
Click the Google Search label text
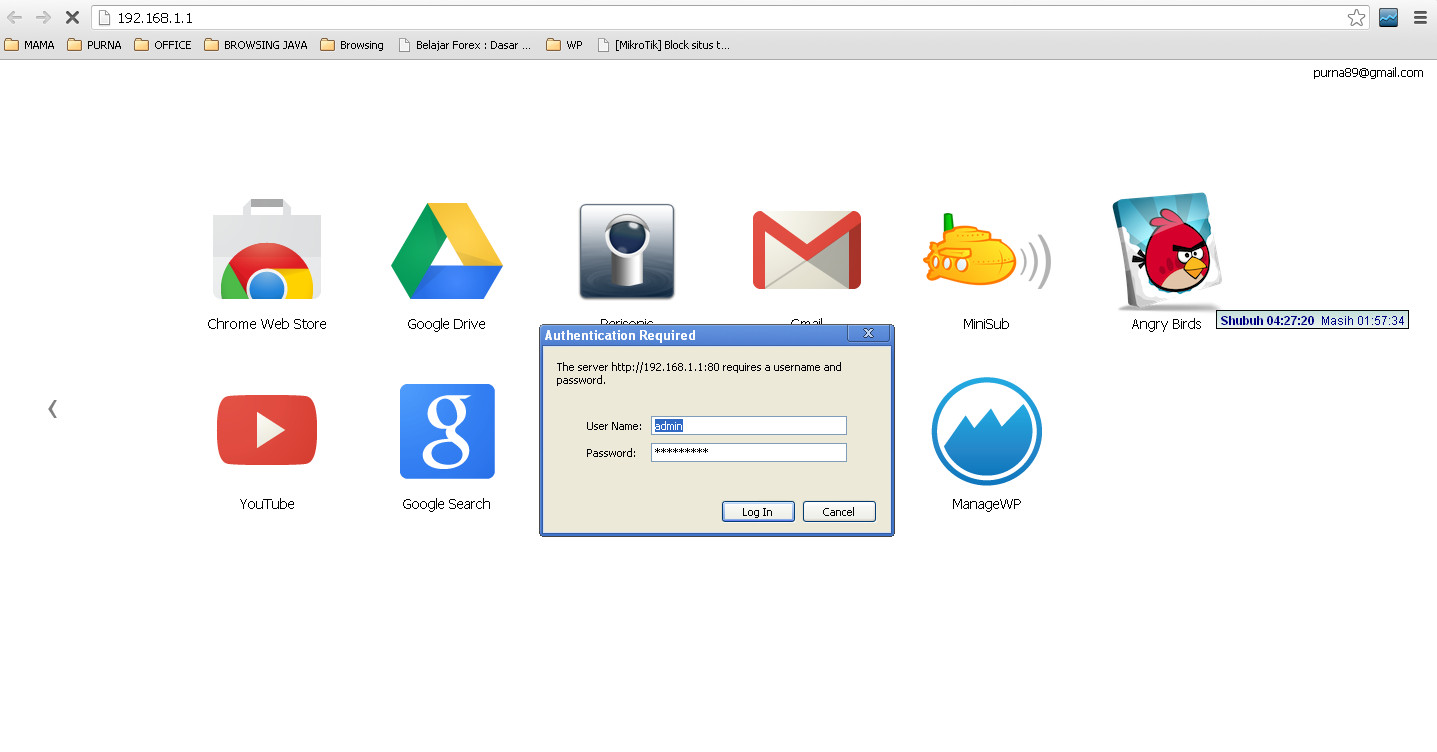pyautogui.click(x=446, y=504)
